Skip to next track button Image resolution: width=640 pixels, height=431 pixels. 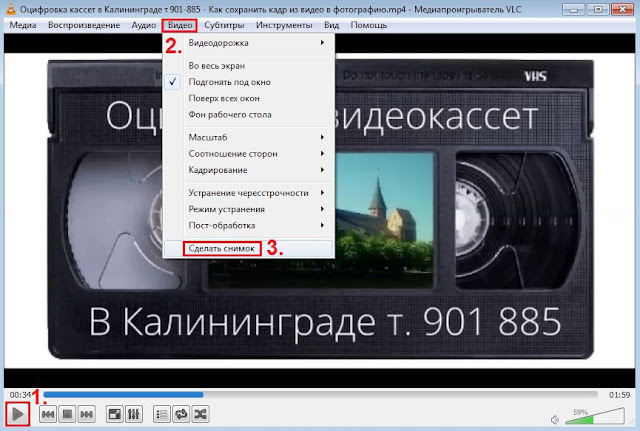[x=87, y=414]
